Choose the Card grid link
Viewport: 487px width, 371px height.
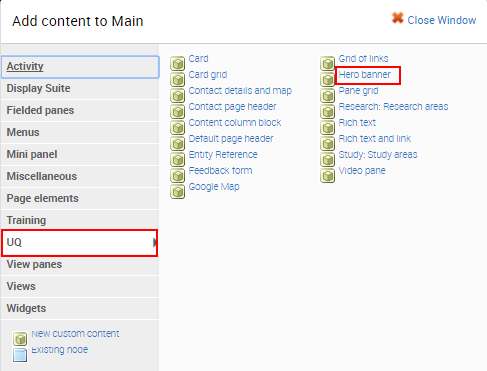(x=208, y=74)
